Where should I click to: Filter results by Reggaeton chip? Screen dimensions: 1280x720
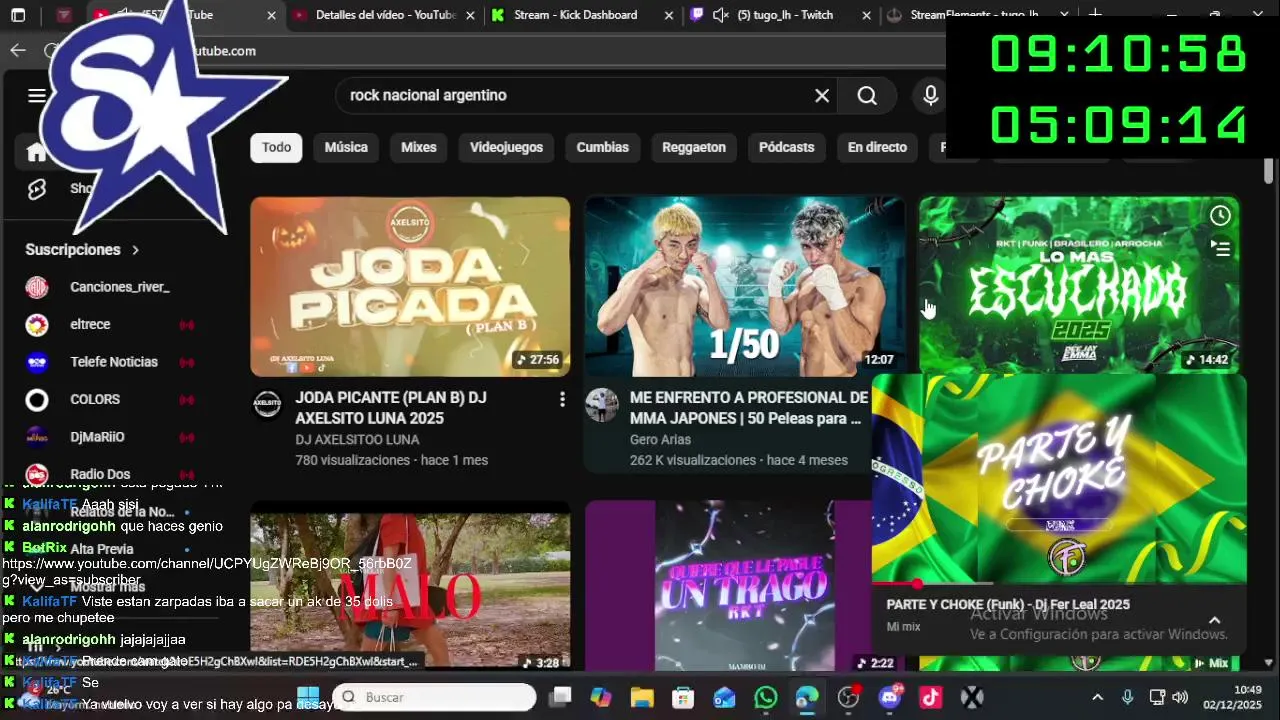click(x=694, y=147)
